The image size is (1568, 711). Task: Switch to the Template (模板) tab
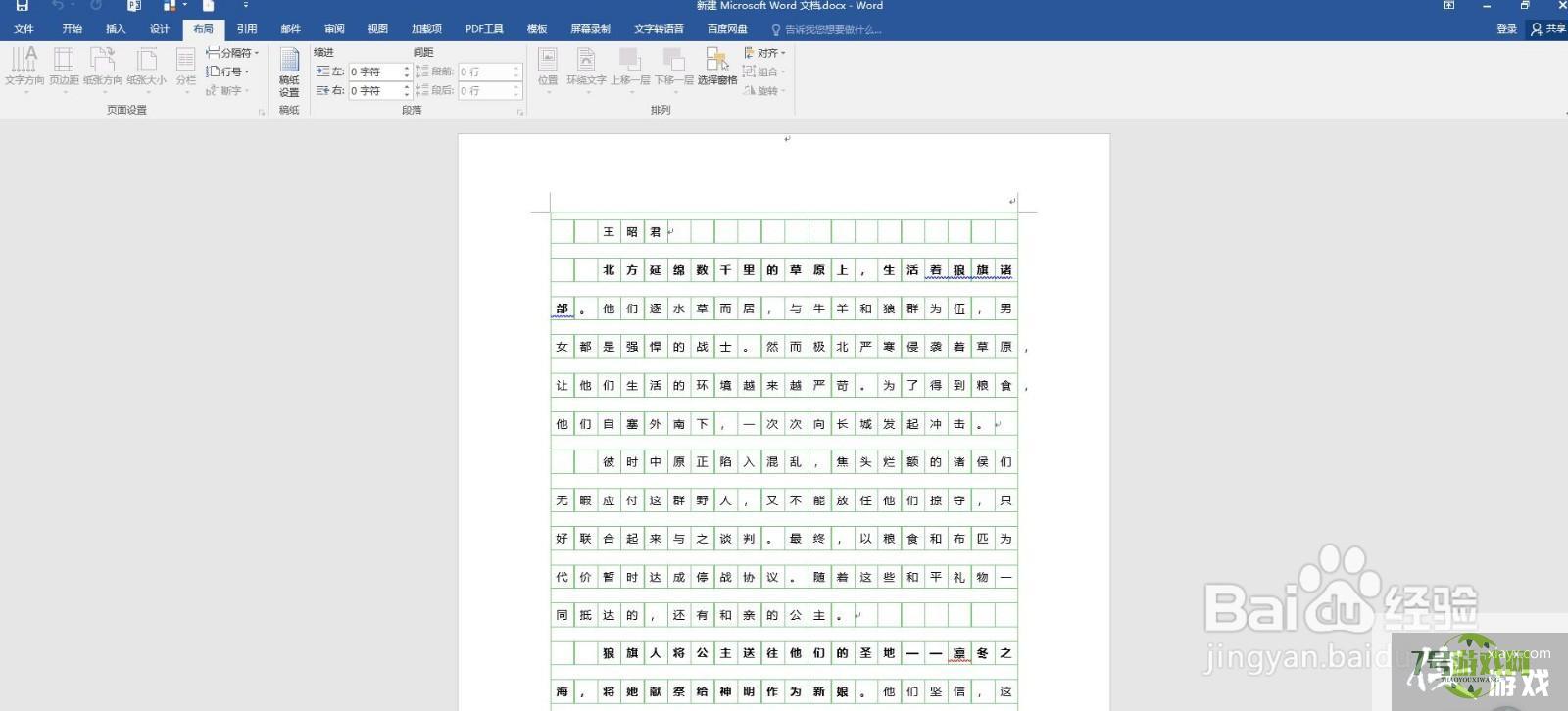tap(537, 29)
